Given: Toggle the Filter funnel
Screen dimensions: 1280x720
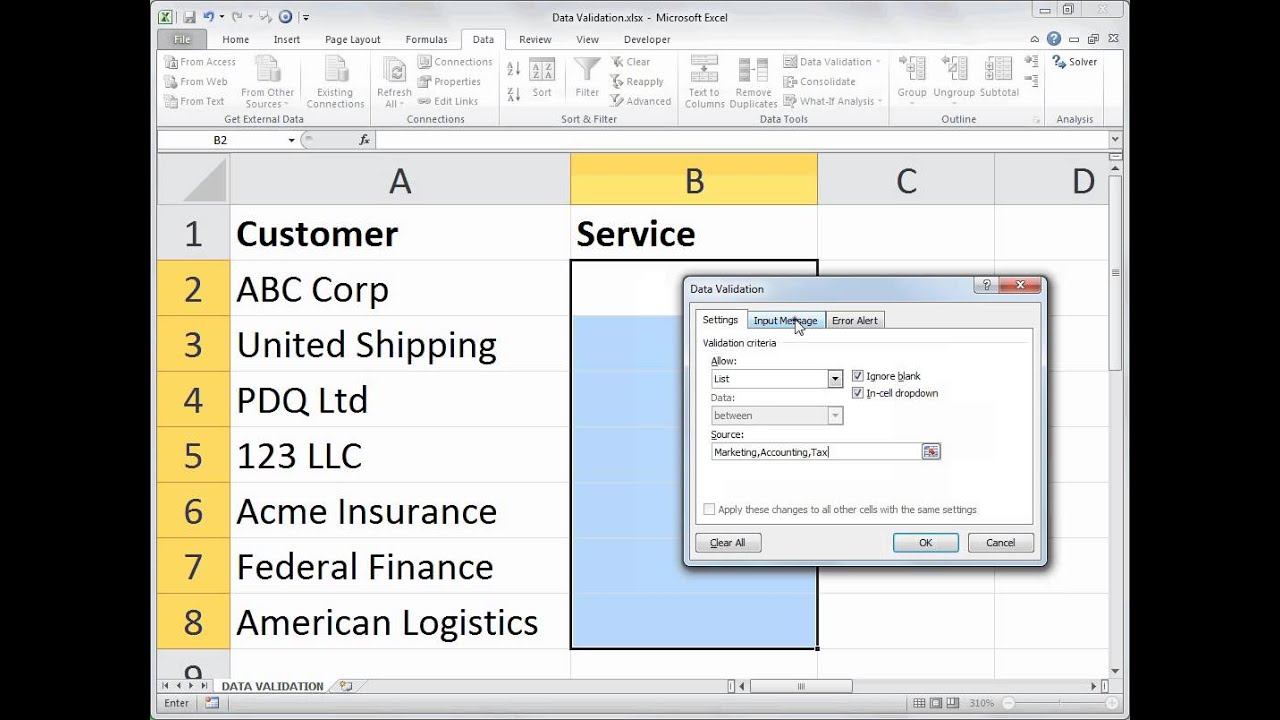Looking at the screenshot, I should 587,78.
